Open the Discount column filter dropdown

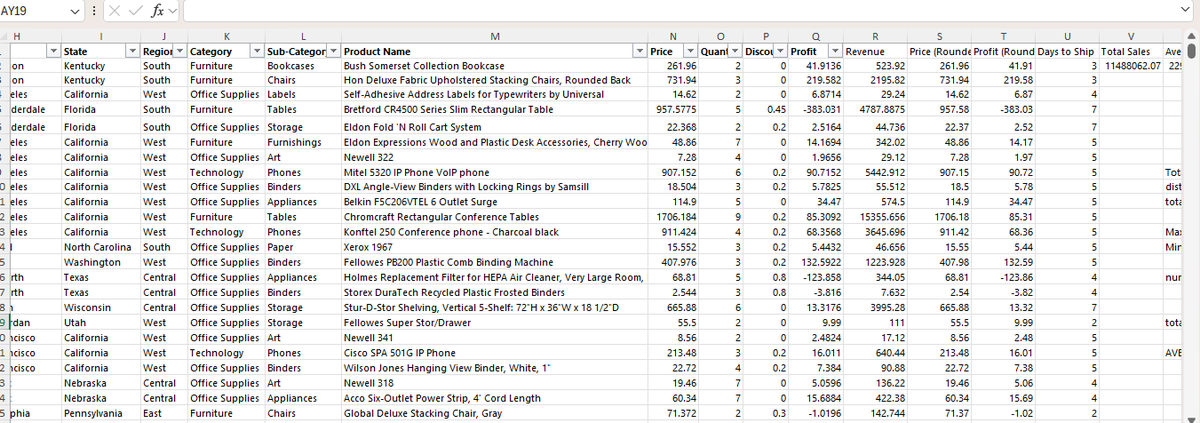tap(781, 51)
